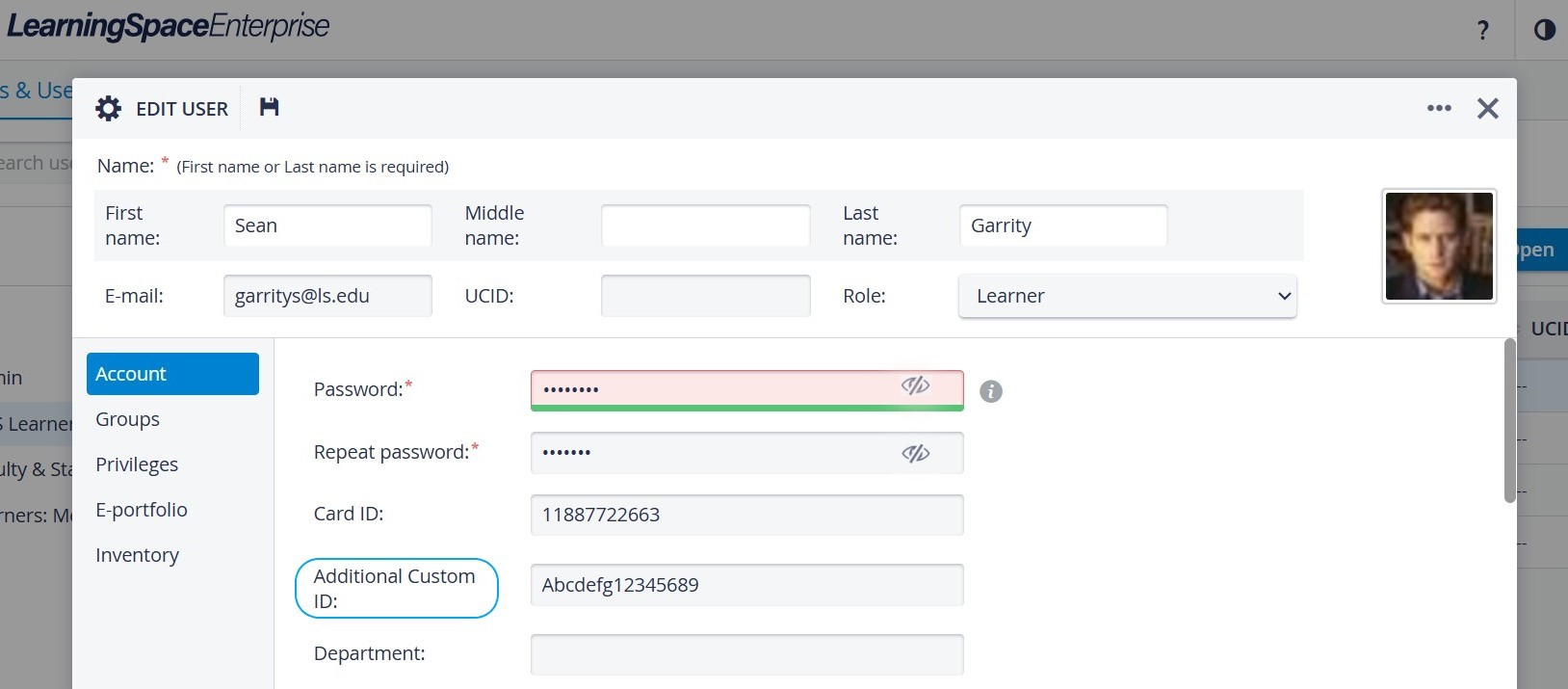Image resolution: width=1568 pixels, height=689 pixels.
Task: Save user with the floppy disk icon
Action: (x=270, y=107)
